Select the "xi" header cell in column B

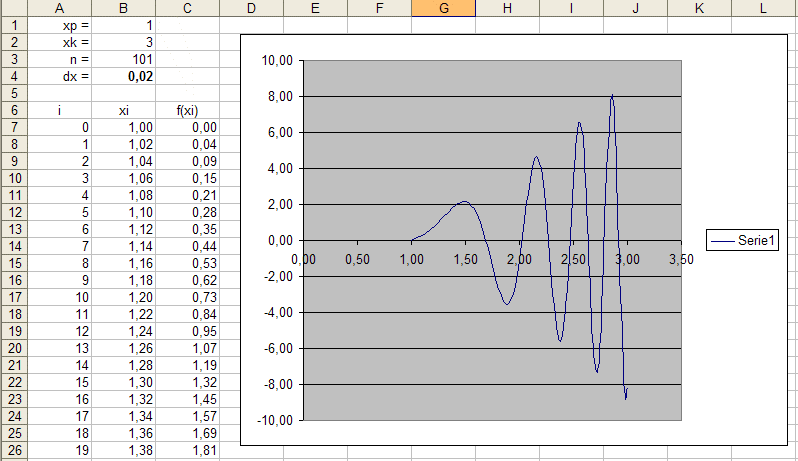coord(124,110)
